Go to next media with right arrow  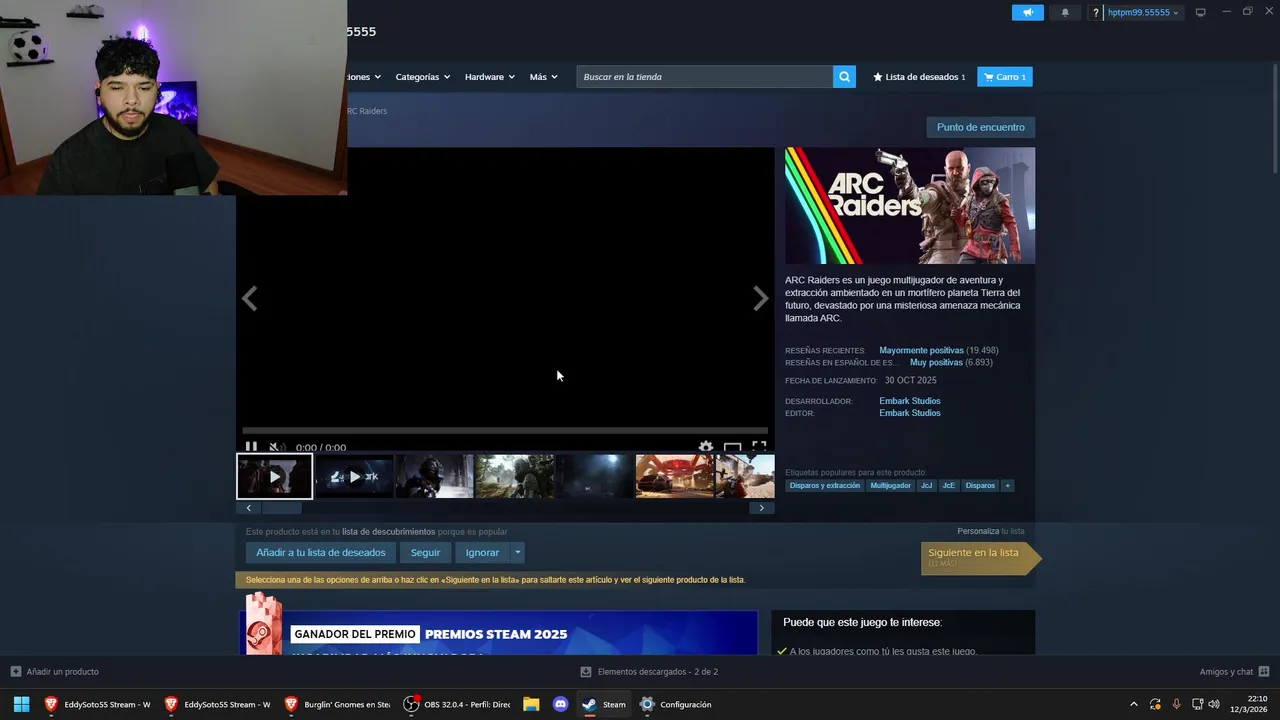[x=761, y=298]
